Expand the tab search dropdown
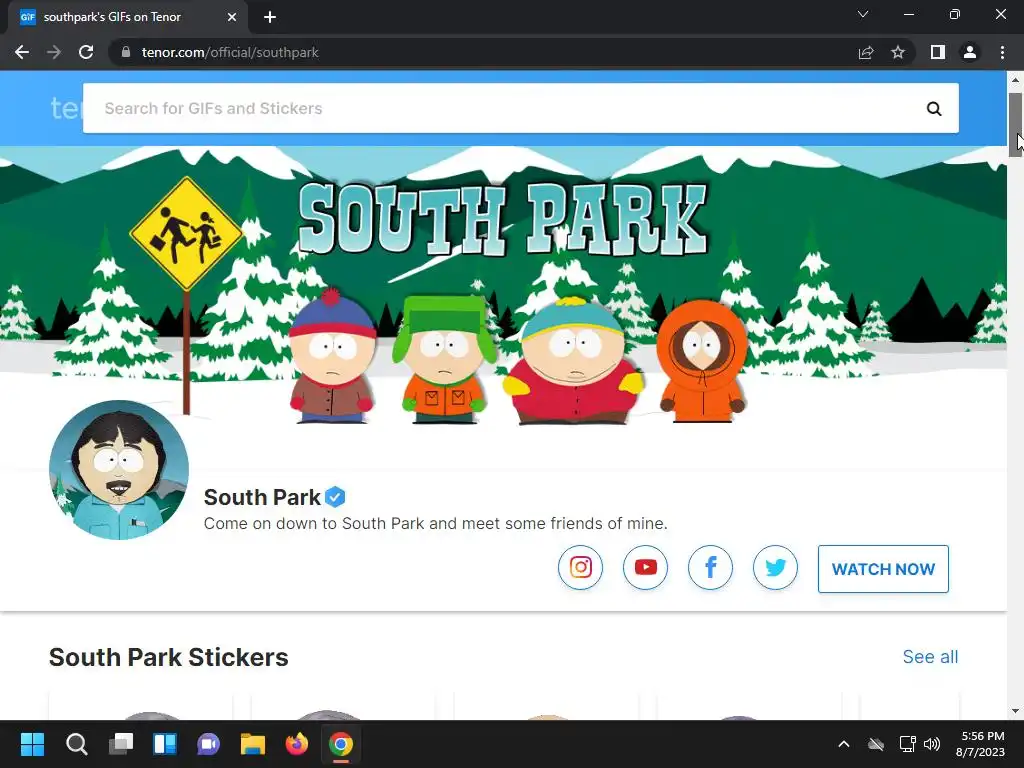1024x768 pixels. [x=863, y=14]
